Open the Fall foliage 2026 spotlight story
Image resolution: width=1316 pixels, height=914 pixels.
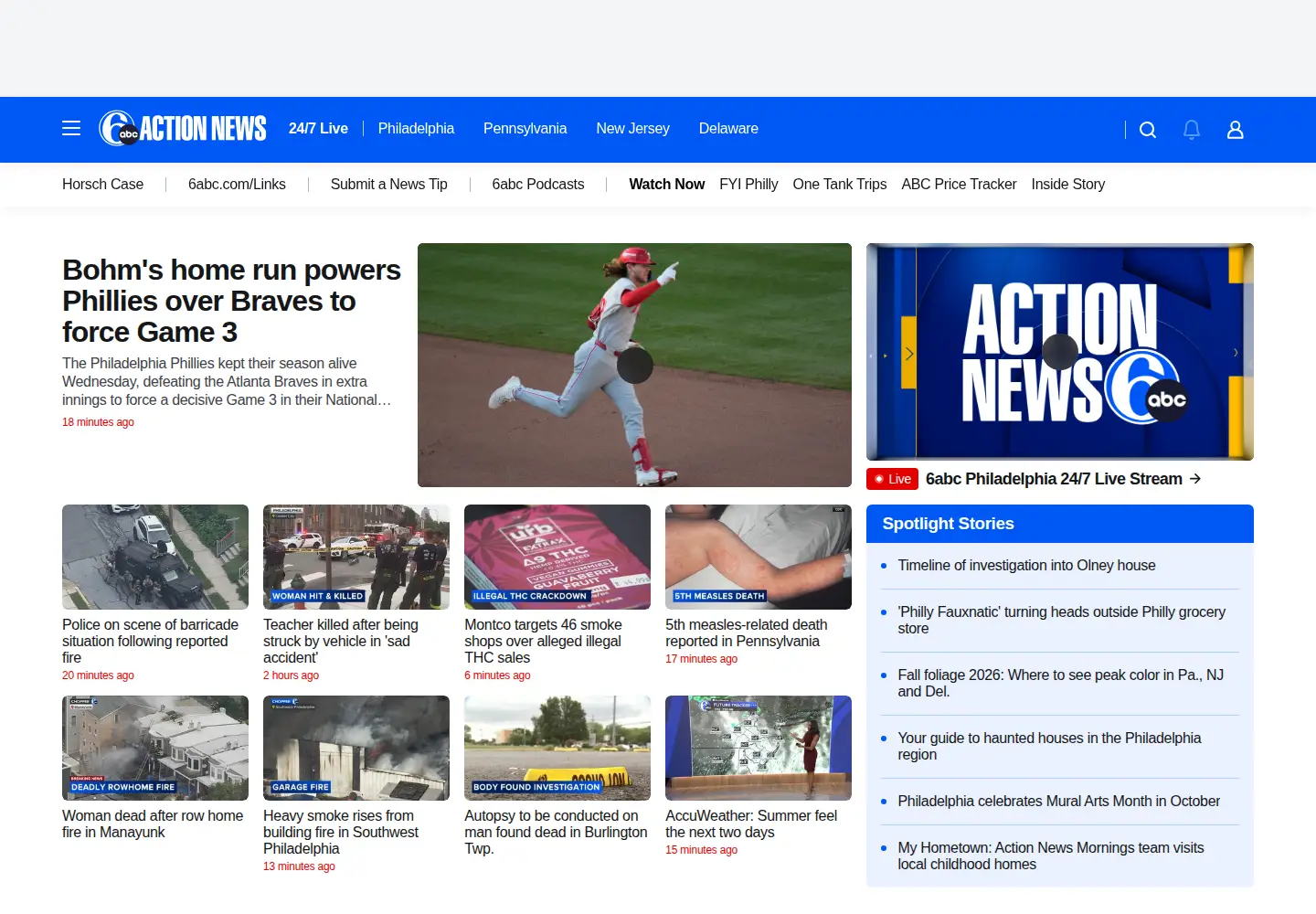pyautogui.click(x=1060, y=684)
